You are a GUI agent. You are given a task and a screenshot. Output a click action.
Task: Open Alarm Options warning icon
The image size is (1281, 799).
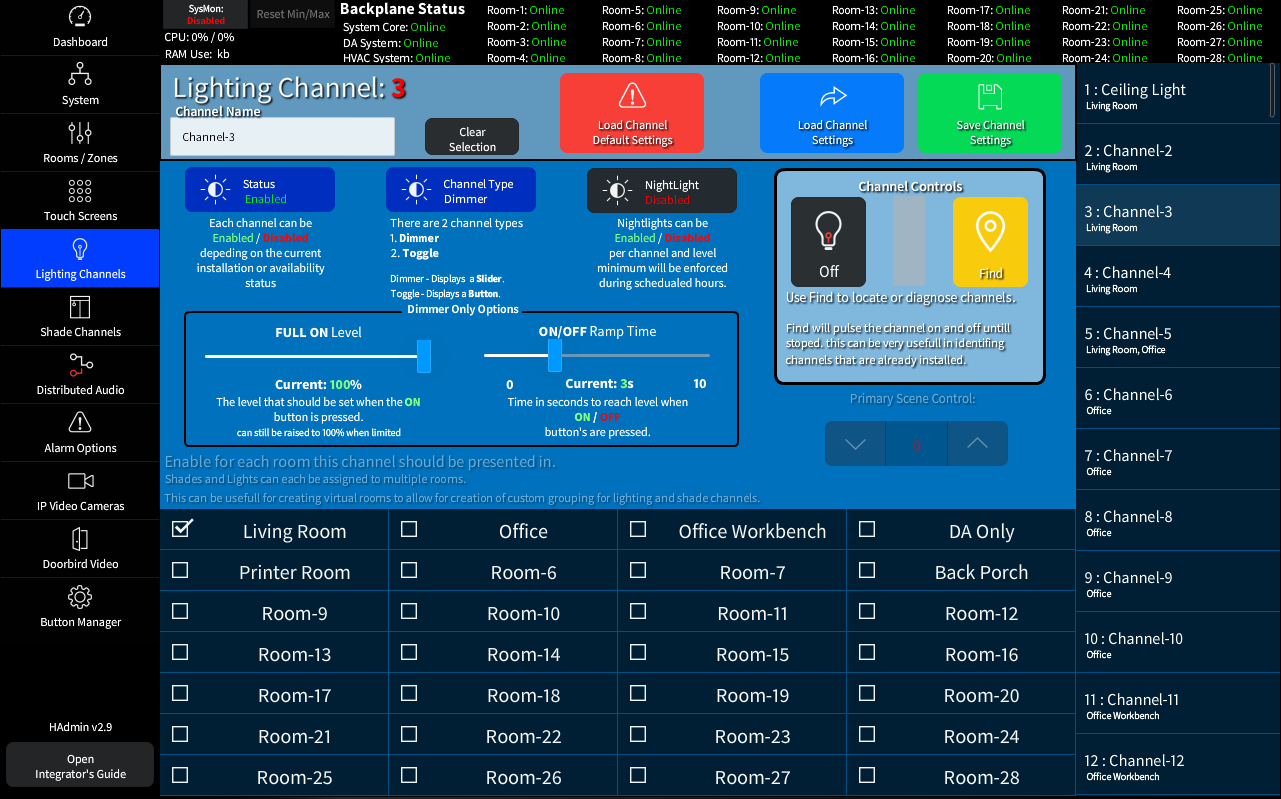coord(80,423)
